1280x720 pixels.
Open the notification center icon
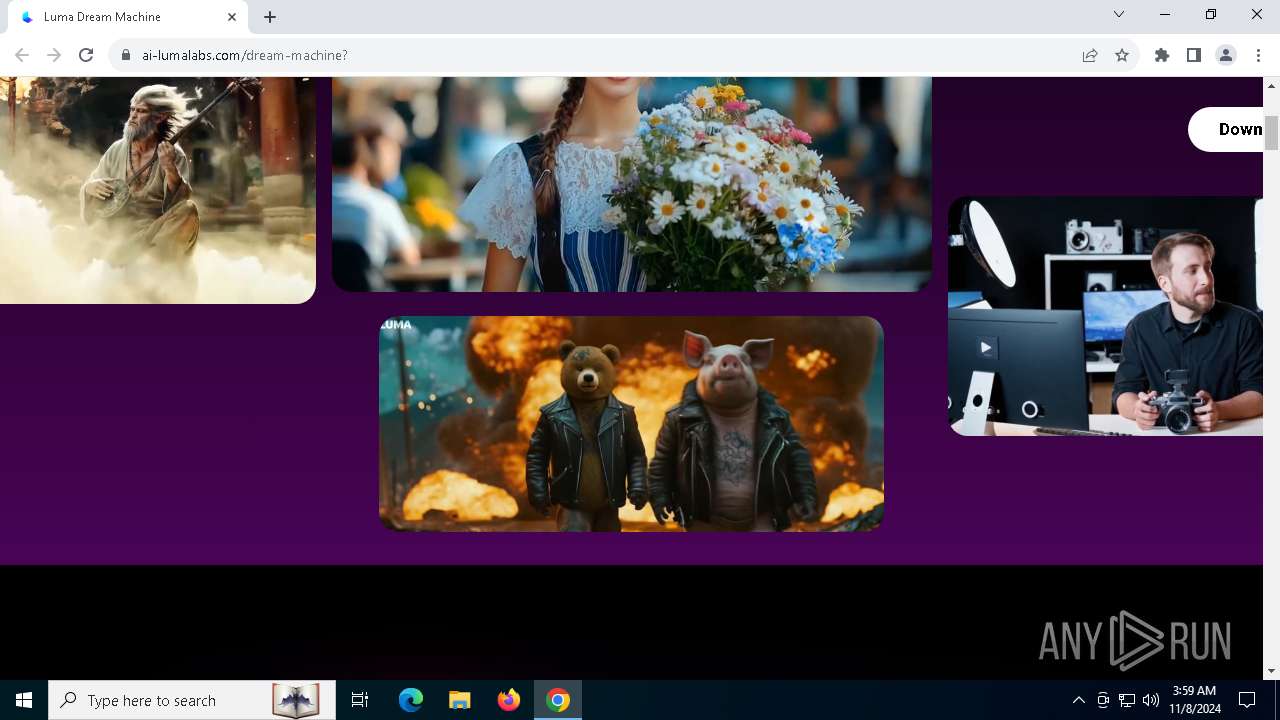(1247, 700)
